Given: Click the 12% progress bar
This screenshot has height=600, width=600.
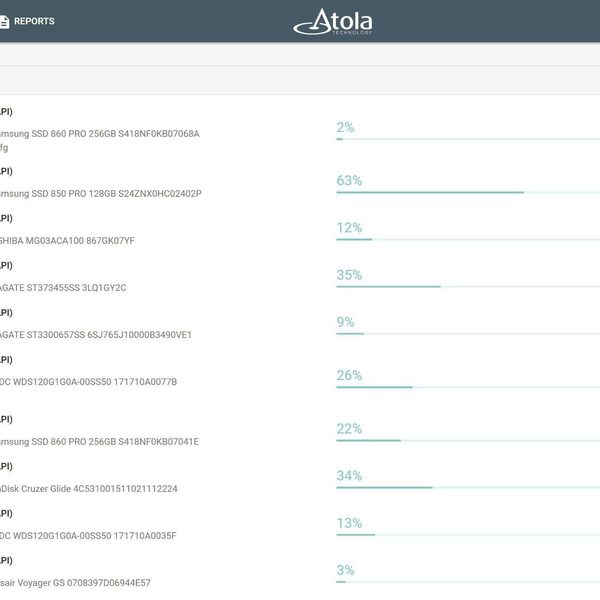Looking at the screenshot, I should click(468, 240).
